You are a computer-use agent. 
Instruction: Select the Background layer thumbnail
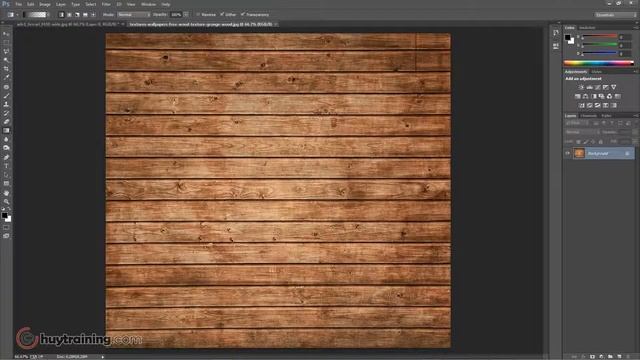pyautogui.click(x=579, y=153)
